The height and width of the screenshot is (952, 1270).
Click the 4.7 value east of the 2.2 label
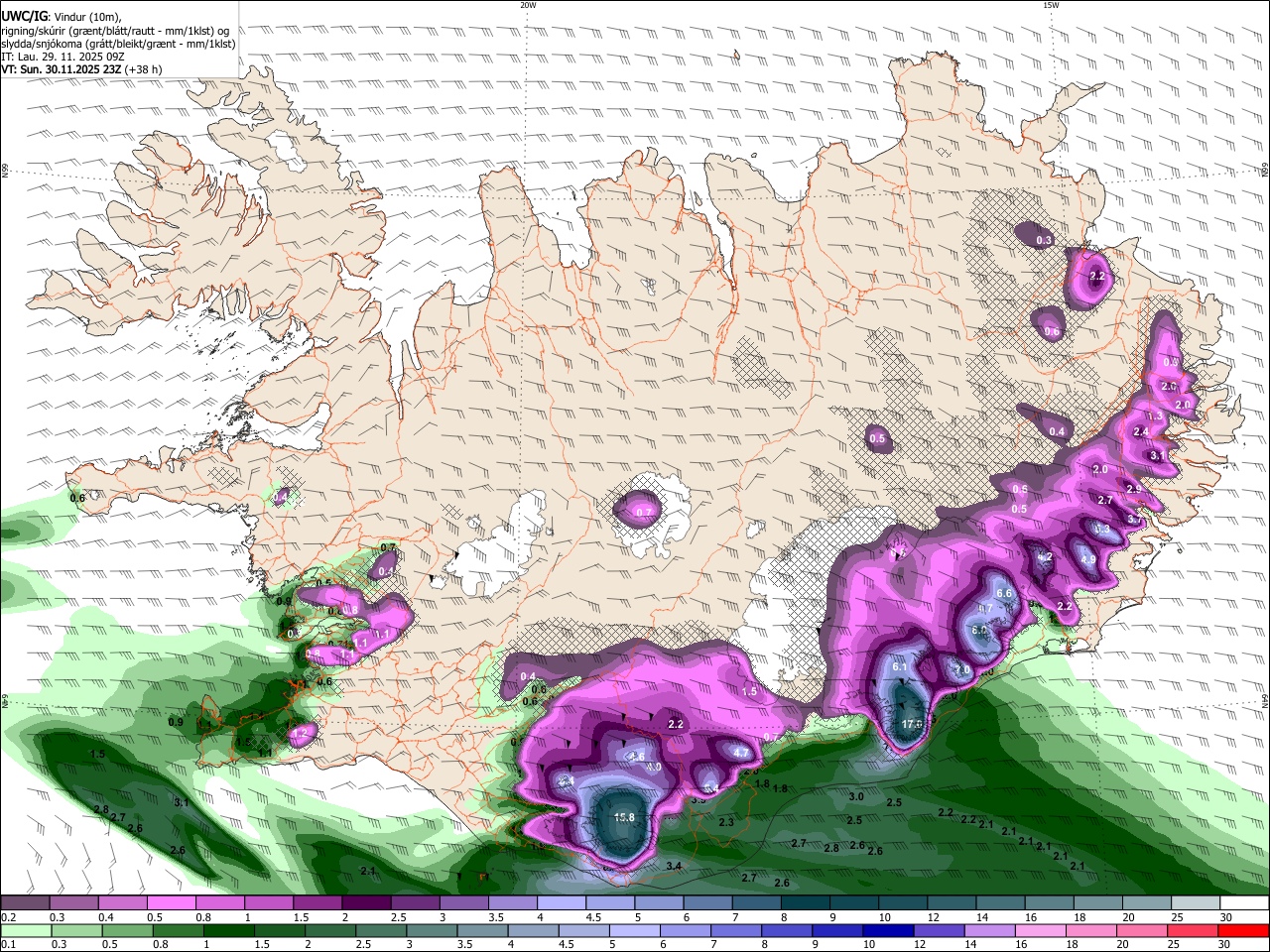point(740,753)
